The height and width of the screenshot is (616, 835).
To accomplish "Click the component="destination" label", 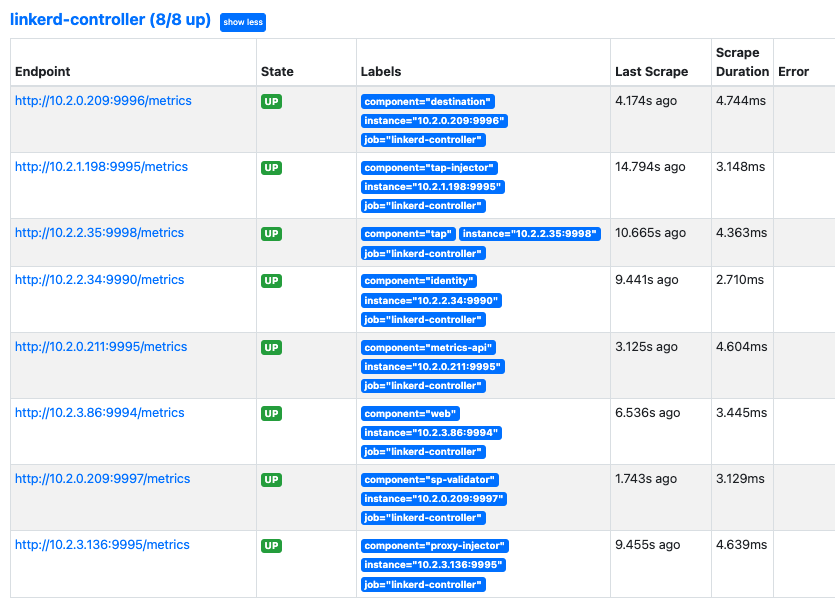I will coord(428,102).
